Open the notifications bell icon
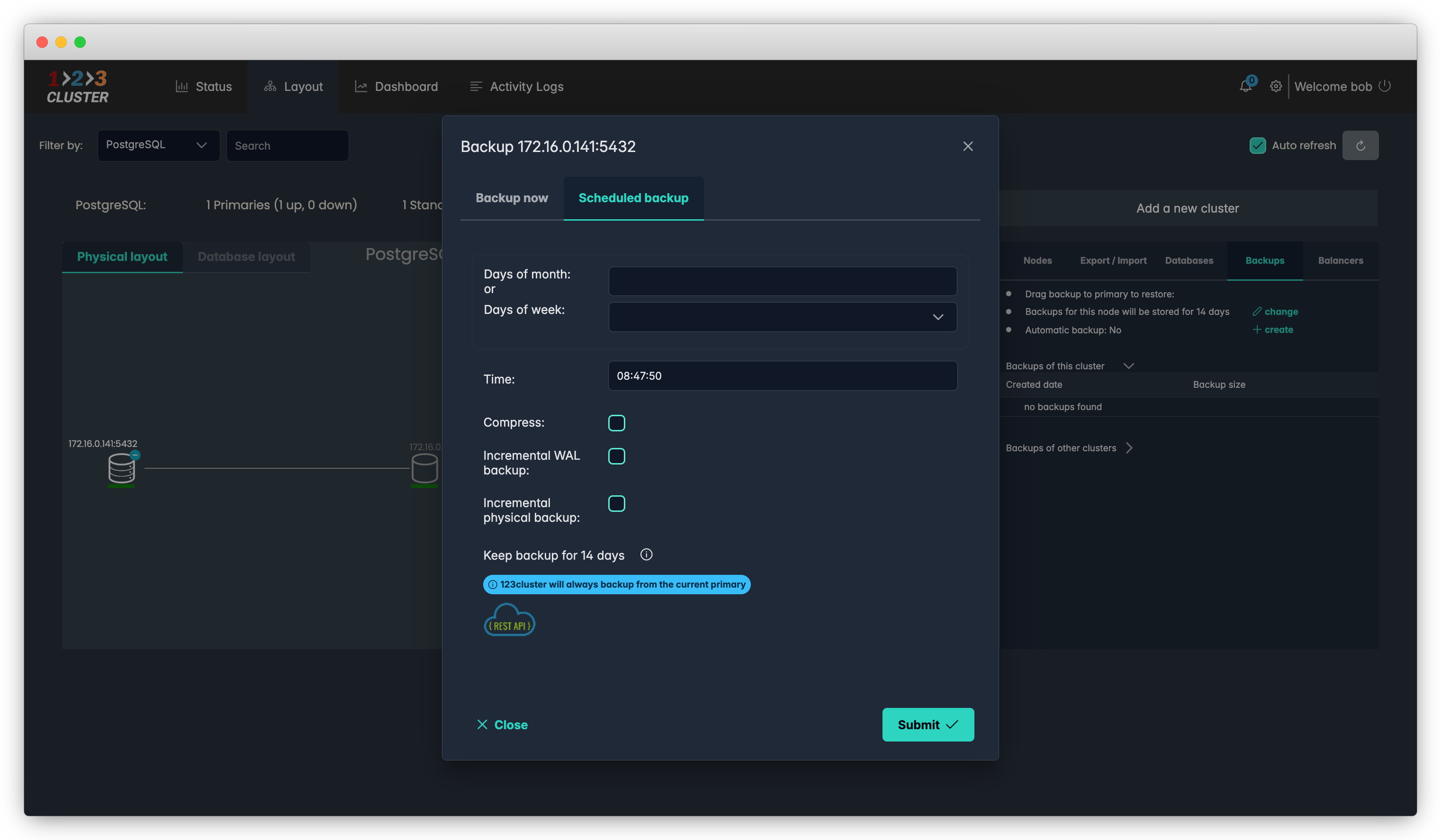Image resolution: width=1441 pixels, height=840 pixels. click(1245, 86)
